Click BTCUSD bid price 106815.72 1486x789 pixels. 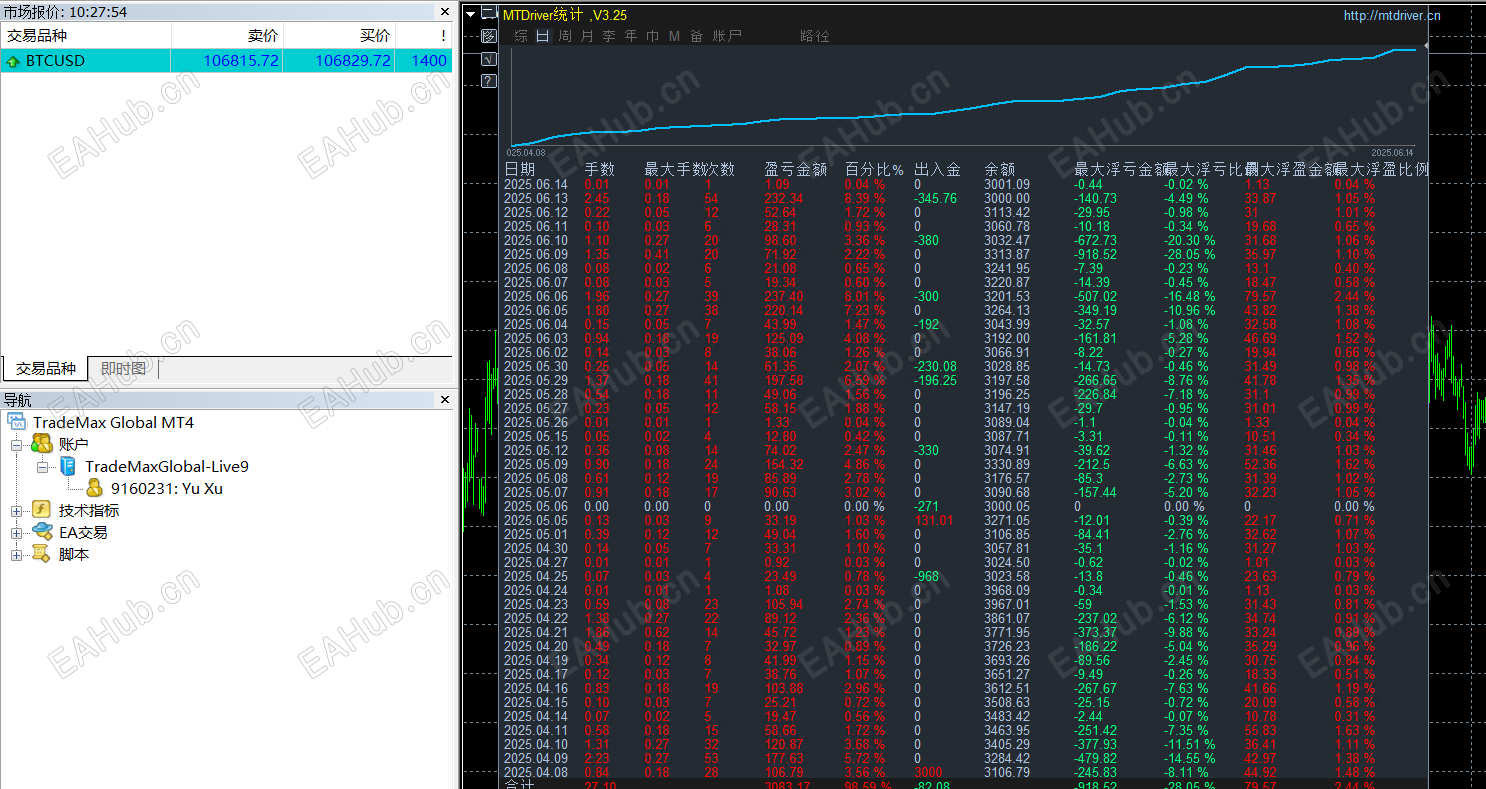tap(241, 61)
